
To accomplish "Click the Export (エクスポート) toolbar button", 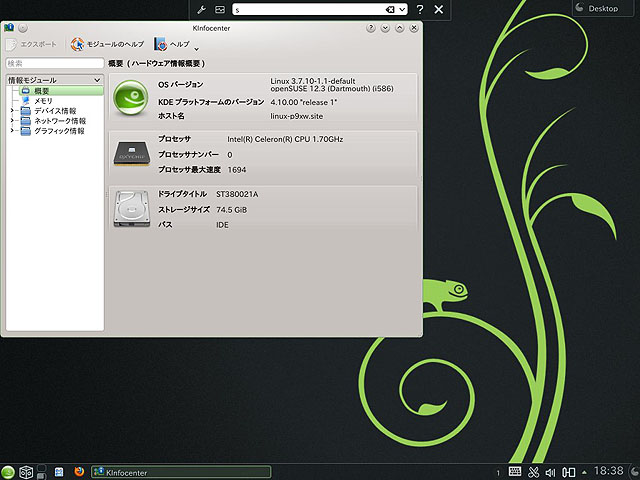I will (x=31, y=44).
